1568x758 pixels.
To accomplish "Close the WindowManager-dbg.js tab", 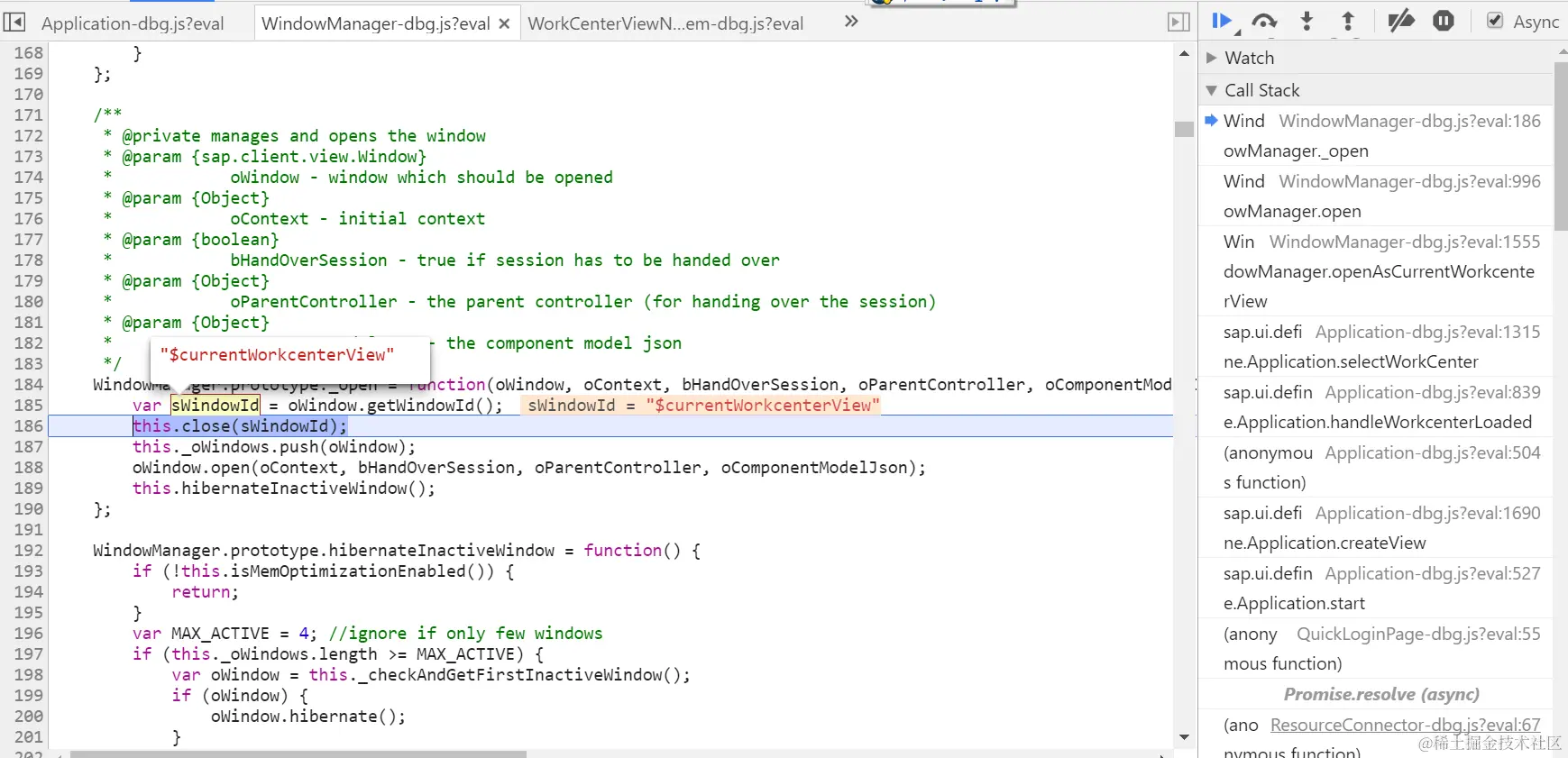I will coord(504,23).
